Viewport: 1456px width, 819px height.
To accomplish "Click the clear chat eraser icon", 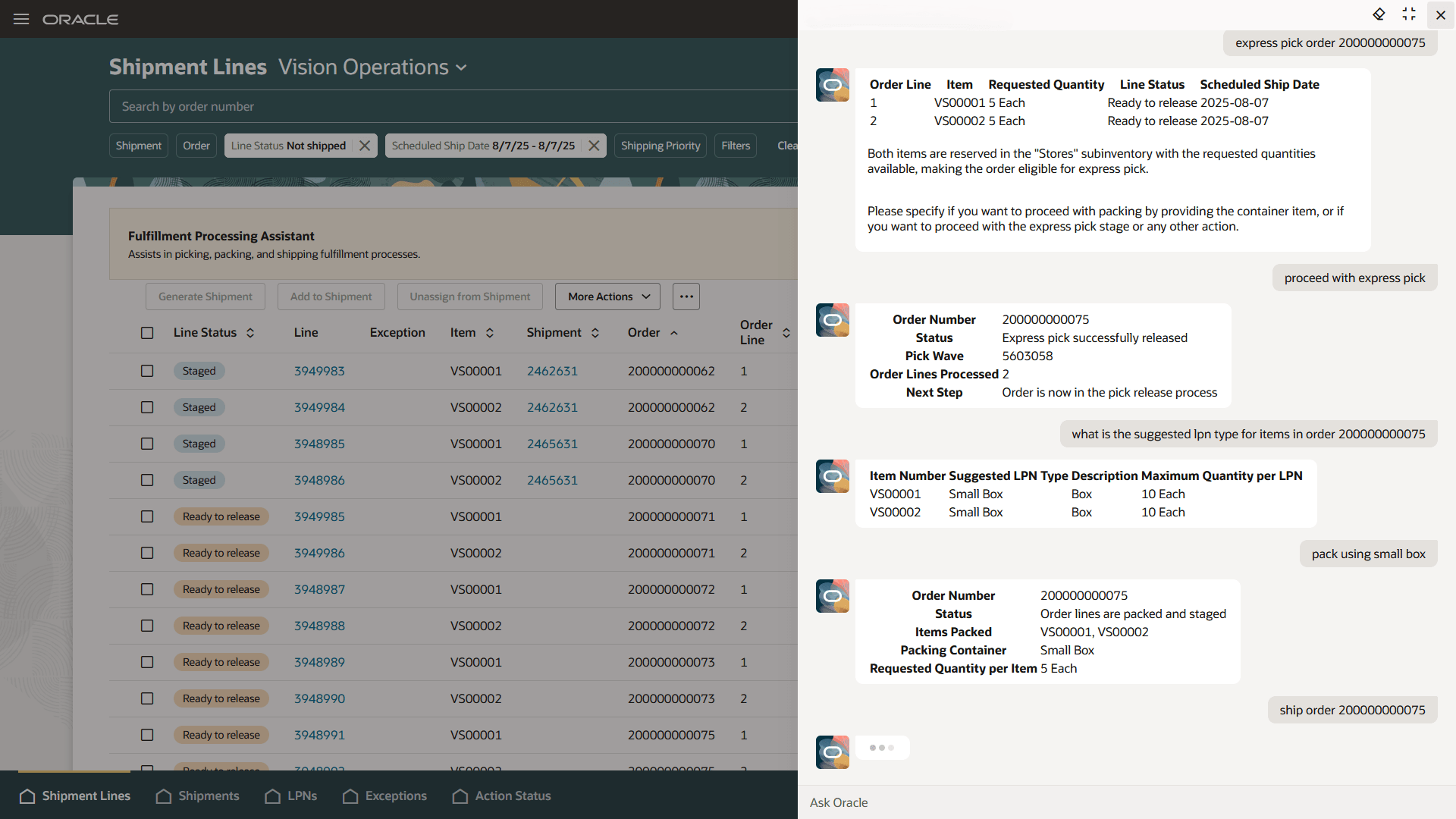I will coord(1379,14).
